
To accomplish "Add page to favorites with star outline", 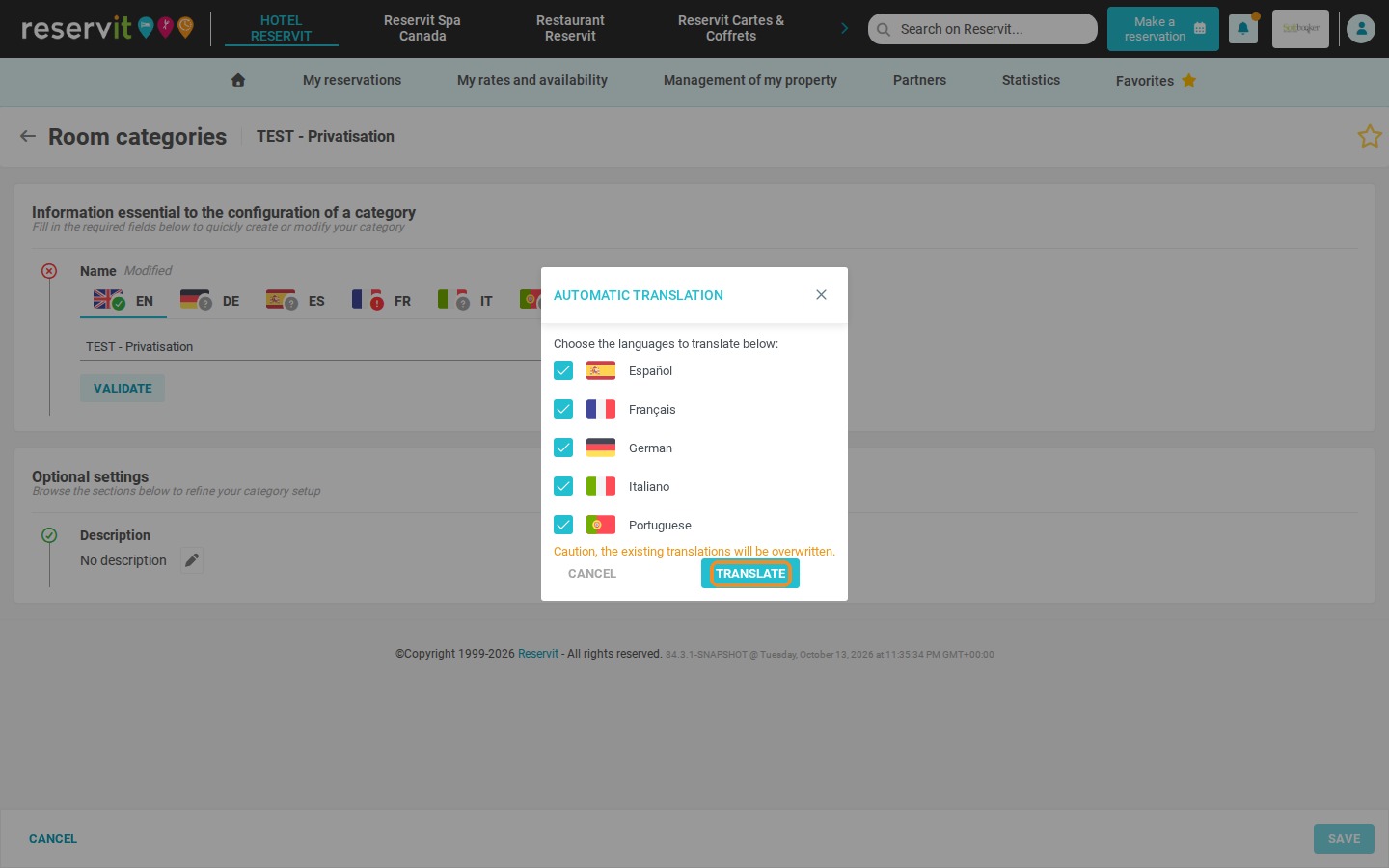I will click(x=1370, y=136).
